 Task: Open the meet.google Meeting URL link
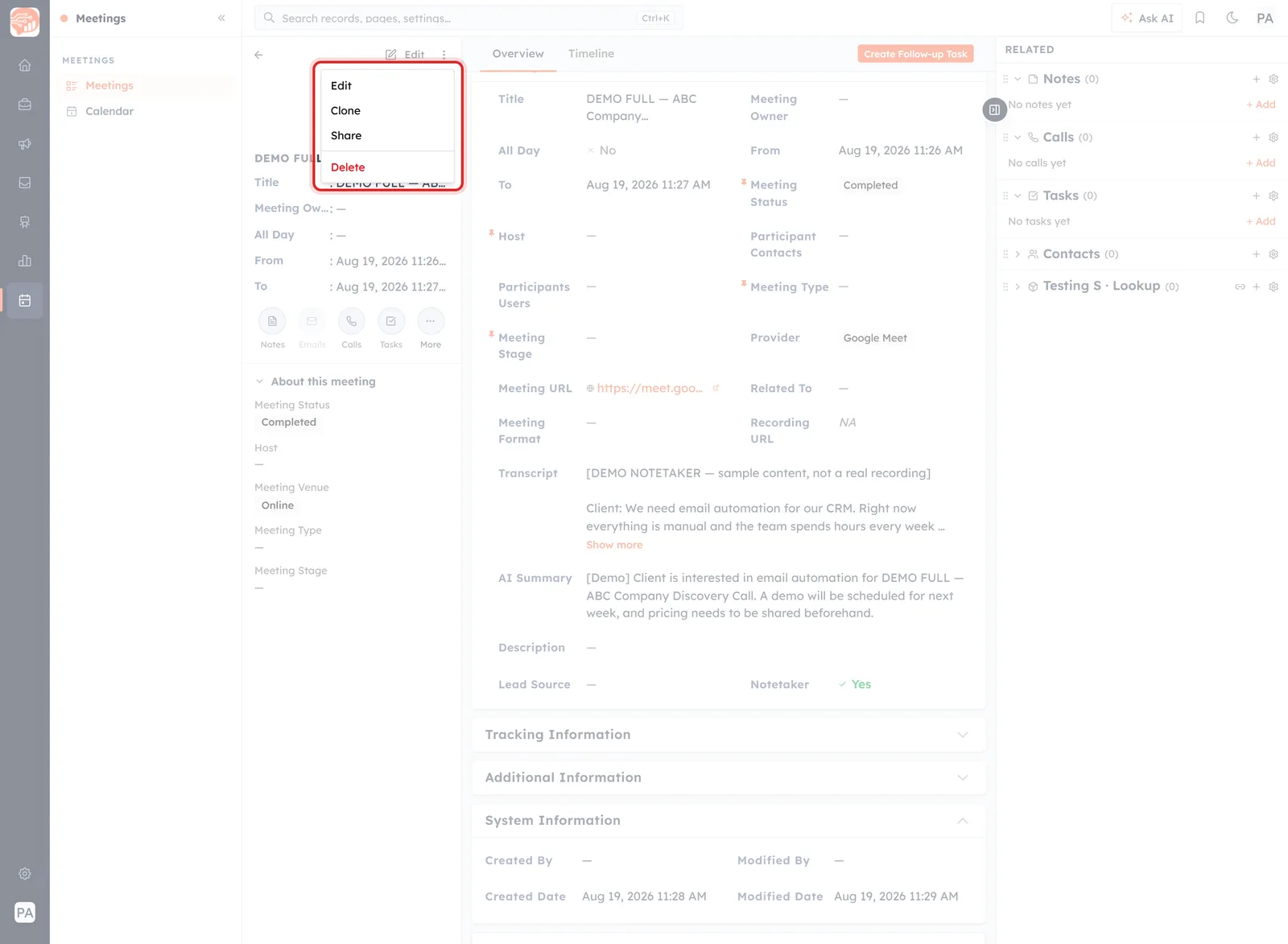coord(650,388)
